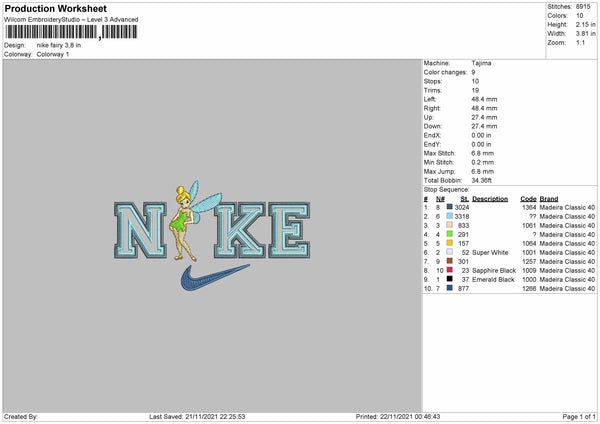This screenshot has height=424, width=600.
Task: Click the yellow swatch beside 157 stitches
Action: click(450, 243)
